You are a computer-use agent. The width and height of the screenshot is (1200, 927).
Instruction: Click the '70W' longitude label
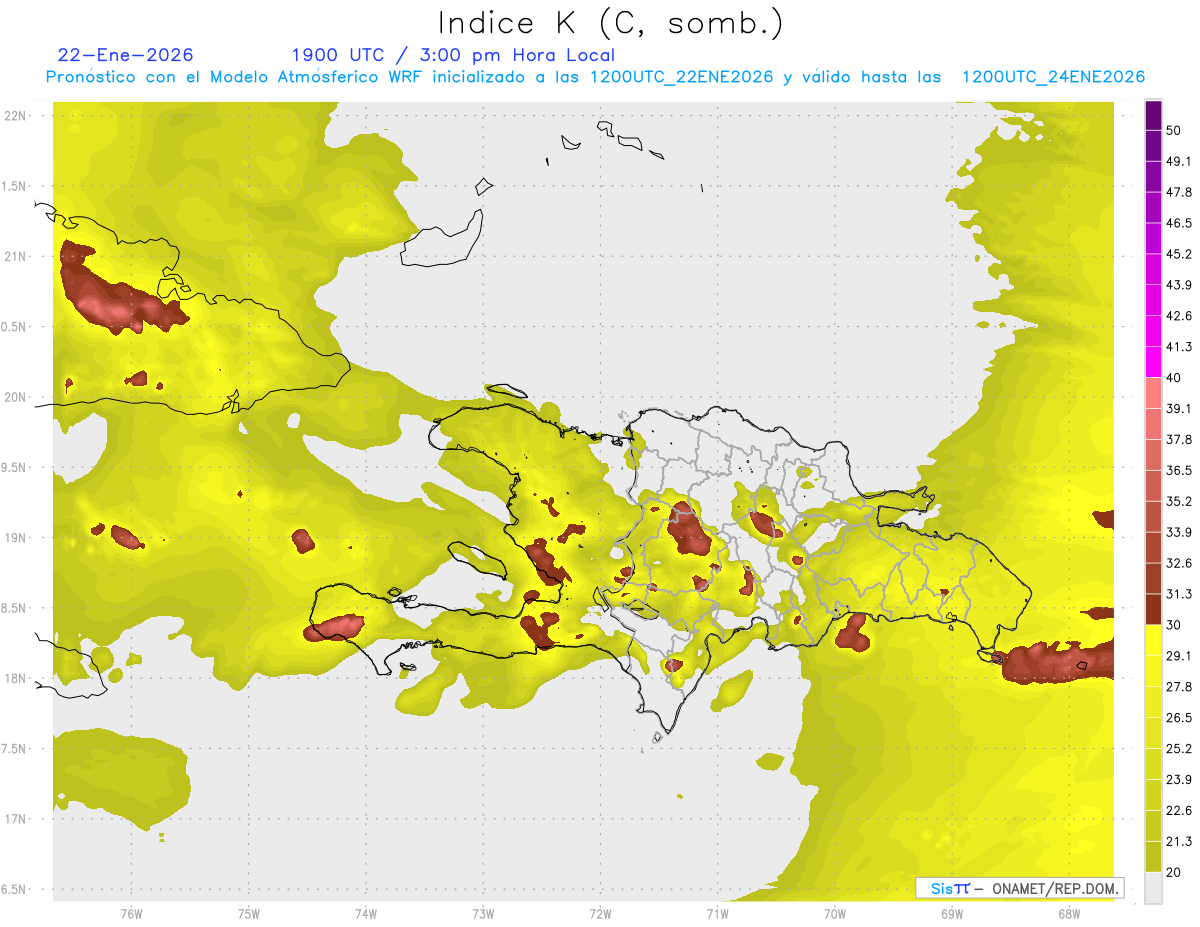click(x=834, y=913)
